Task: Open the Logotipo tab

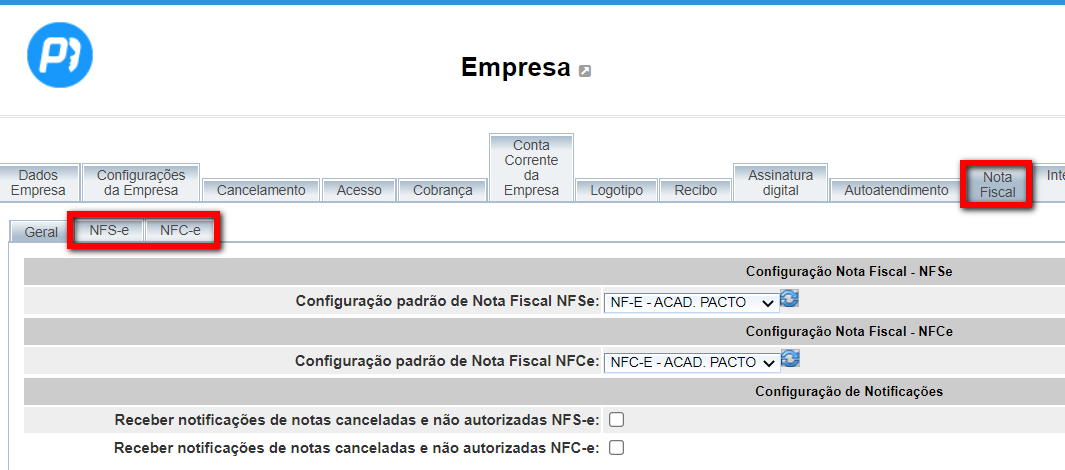Action: [617, 190]
